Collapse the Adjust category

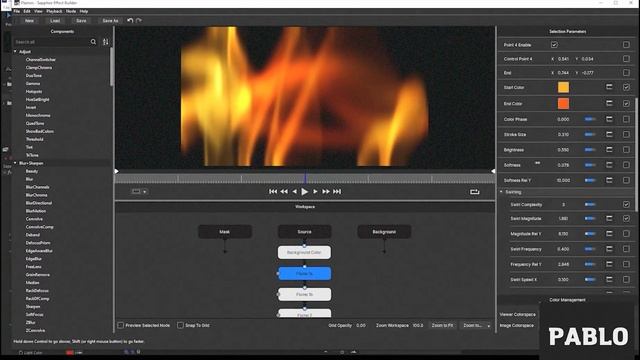click(x=16, y=51)
